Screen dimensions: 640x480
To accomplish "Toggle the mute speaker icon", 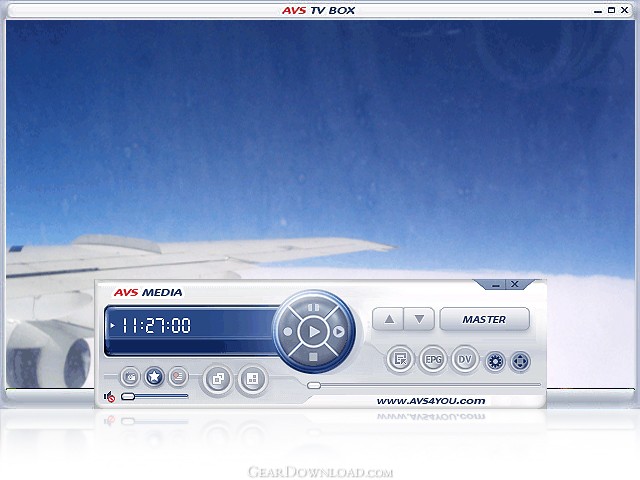I will pos(109,396).
